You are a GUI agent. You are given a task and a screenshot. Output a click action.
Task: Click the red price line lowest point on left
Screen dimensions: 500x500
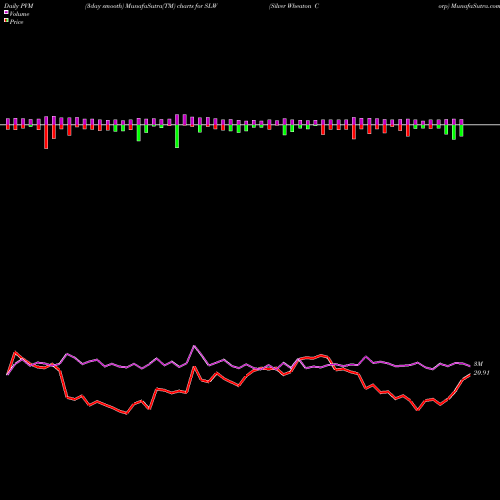(126, 414)
